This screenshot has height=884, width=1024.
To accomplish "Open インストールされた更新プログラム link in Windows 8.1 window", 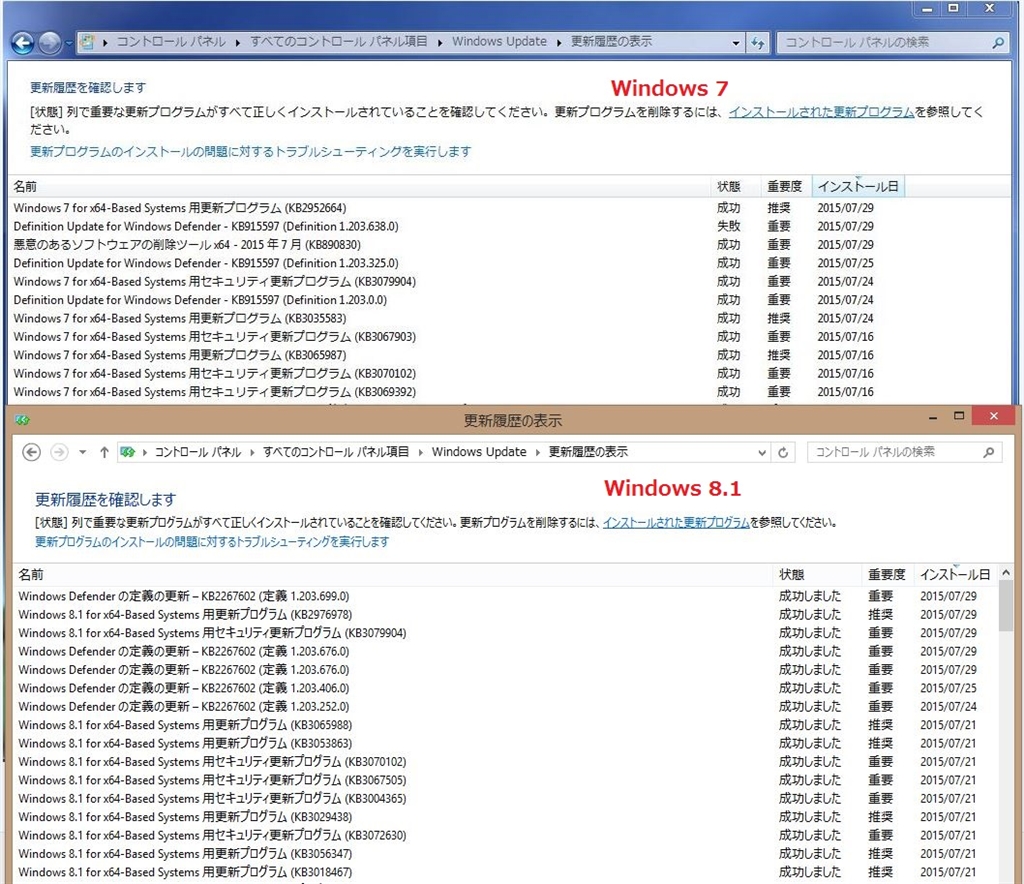I will [x=676, y=522].
